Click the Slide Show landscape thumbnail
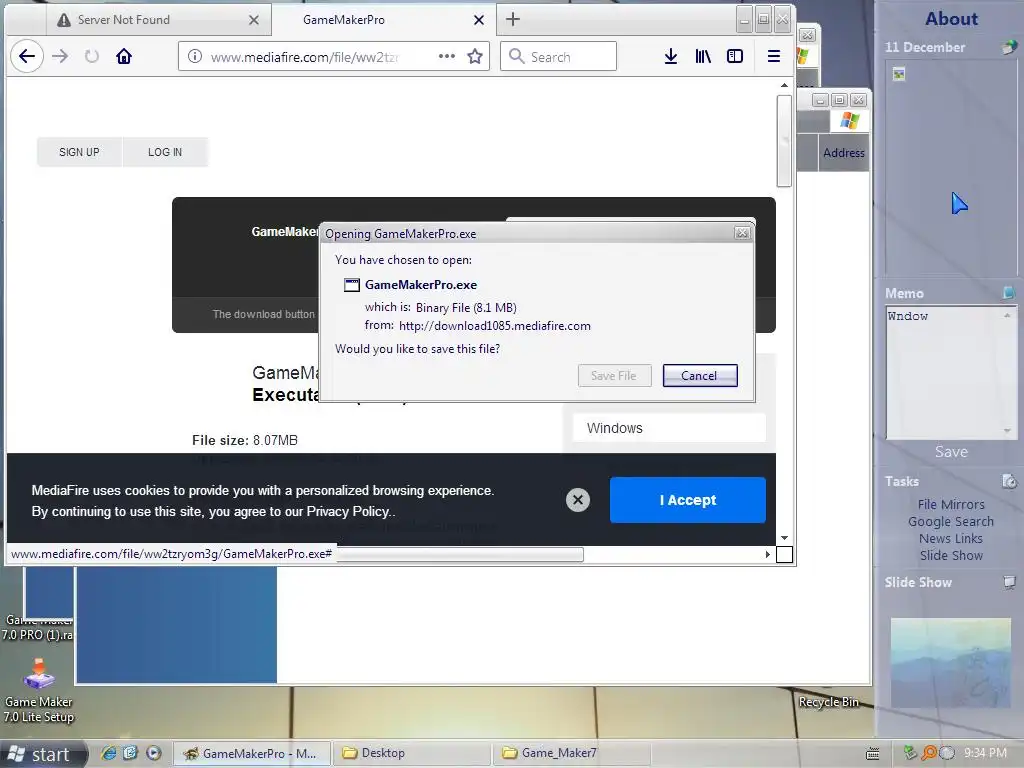Screen dimensions: 1024x768 (x=951, y=663)
